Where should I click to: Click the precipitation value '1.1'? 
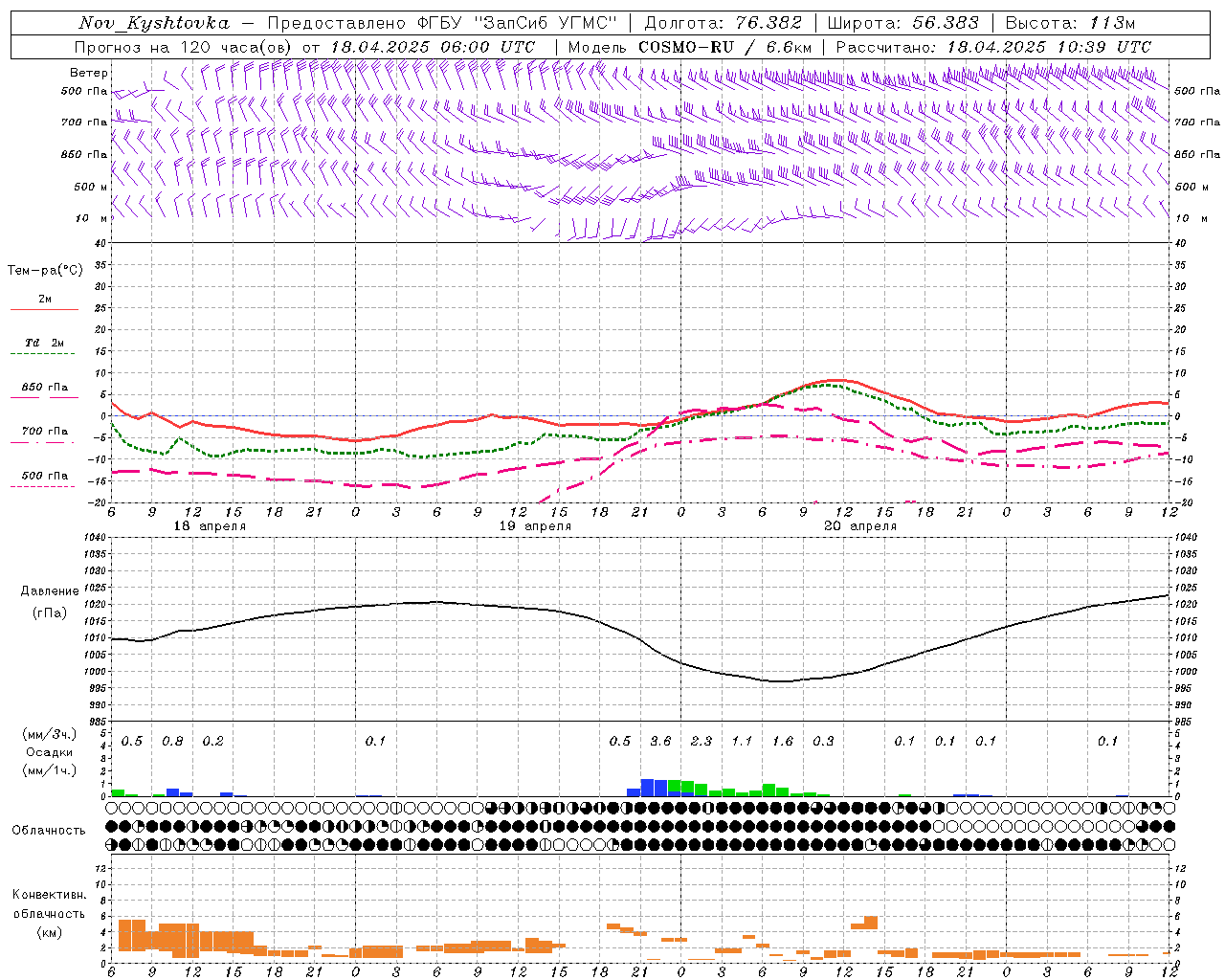(742, 741)
